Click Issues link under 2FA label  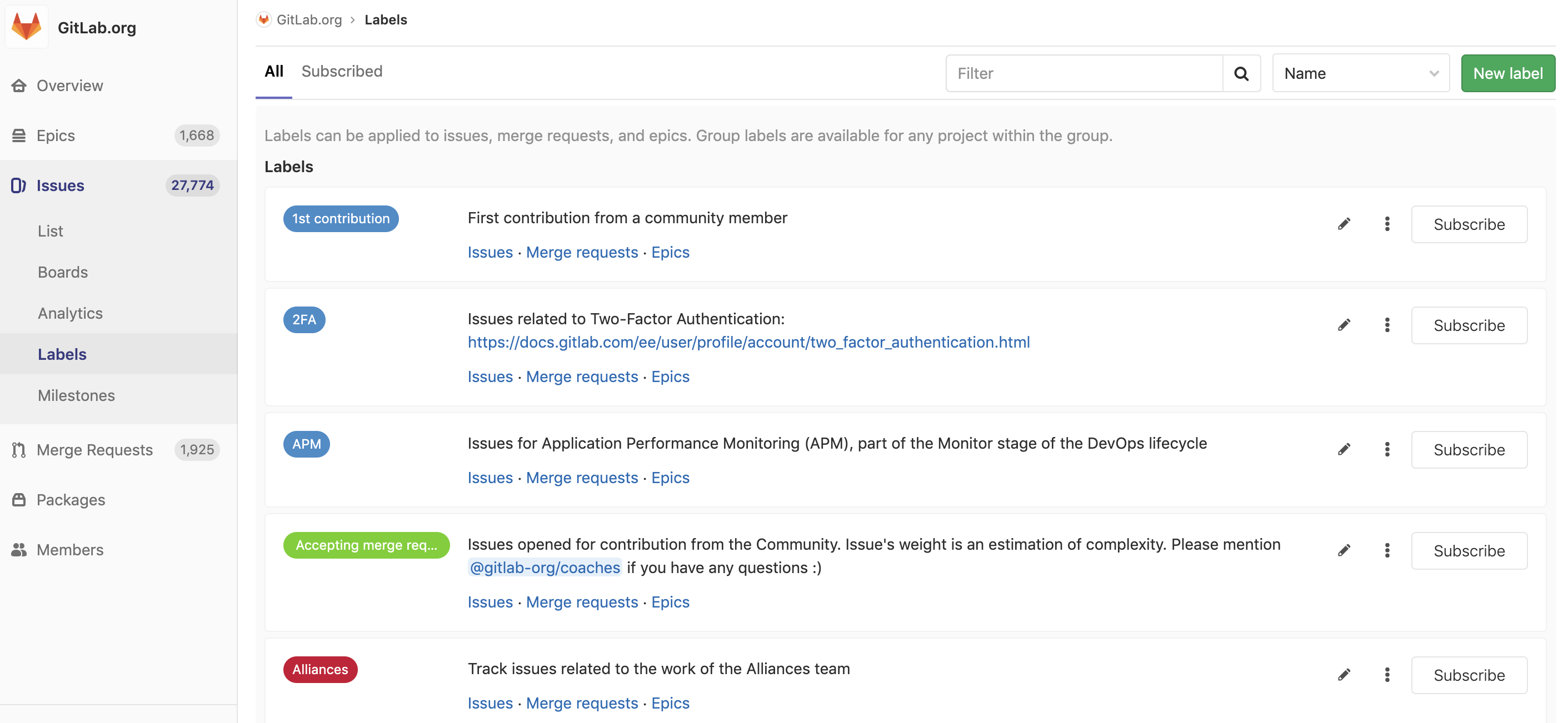(490, 376)
